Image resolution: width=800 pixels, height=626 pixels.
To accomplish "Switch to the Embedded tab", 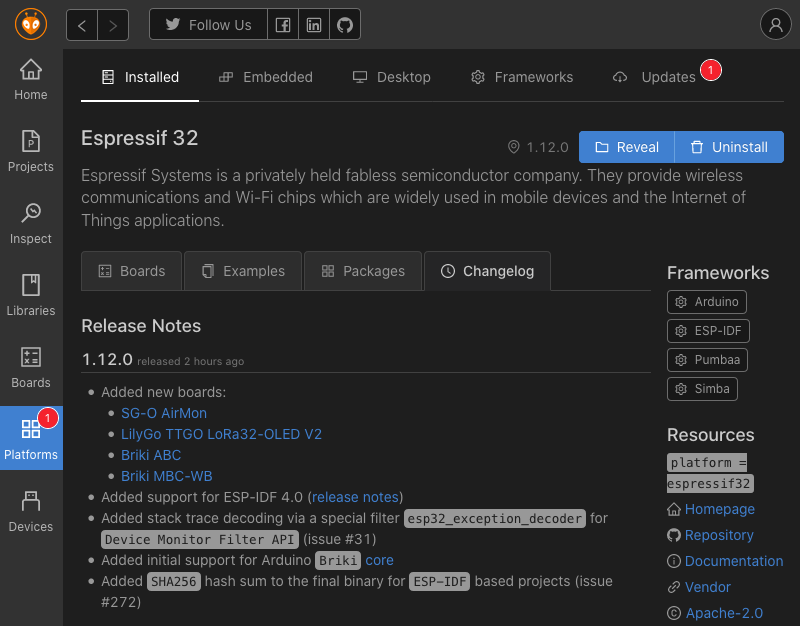I will coord(266,77).
